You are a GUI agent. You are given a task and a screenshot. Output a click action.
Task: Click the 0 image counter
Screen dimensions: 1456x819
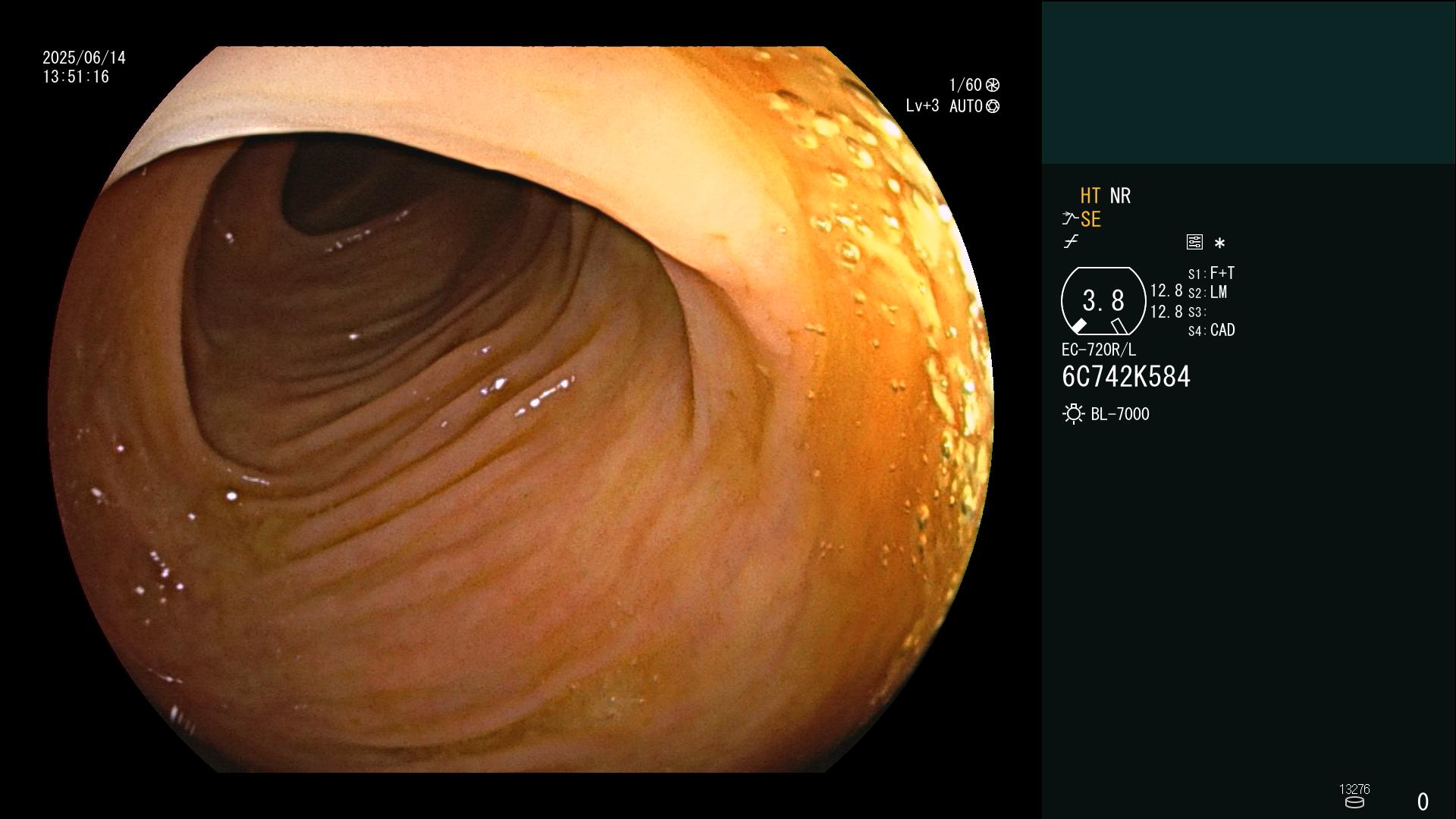coord(1423,802)
